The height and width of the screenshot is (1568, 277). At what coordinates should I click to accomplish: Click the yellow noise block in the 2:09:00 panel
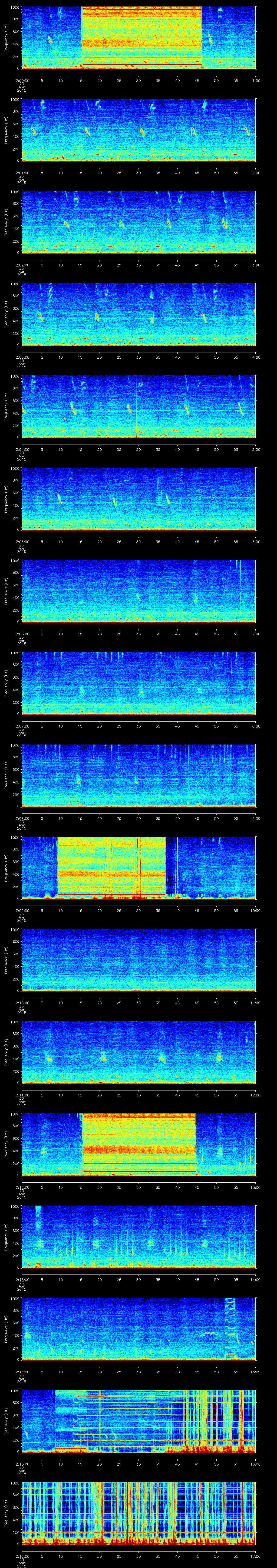pos(111,868)
